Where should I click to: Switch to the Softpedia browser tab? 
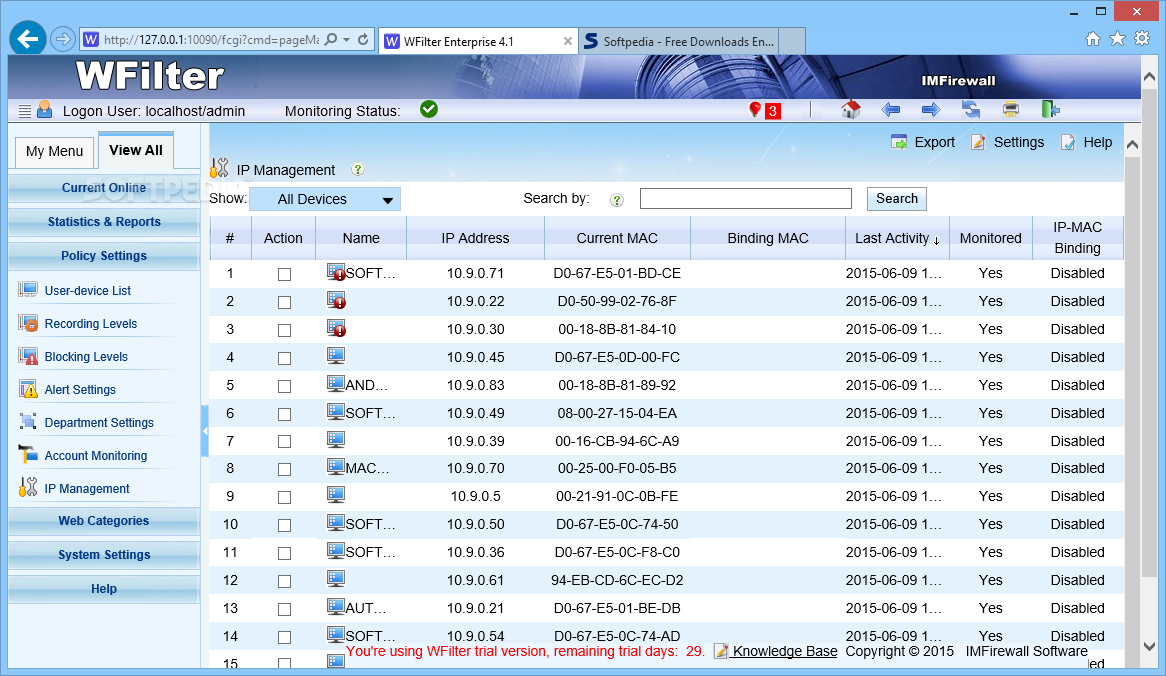[x=679, y=42]
